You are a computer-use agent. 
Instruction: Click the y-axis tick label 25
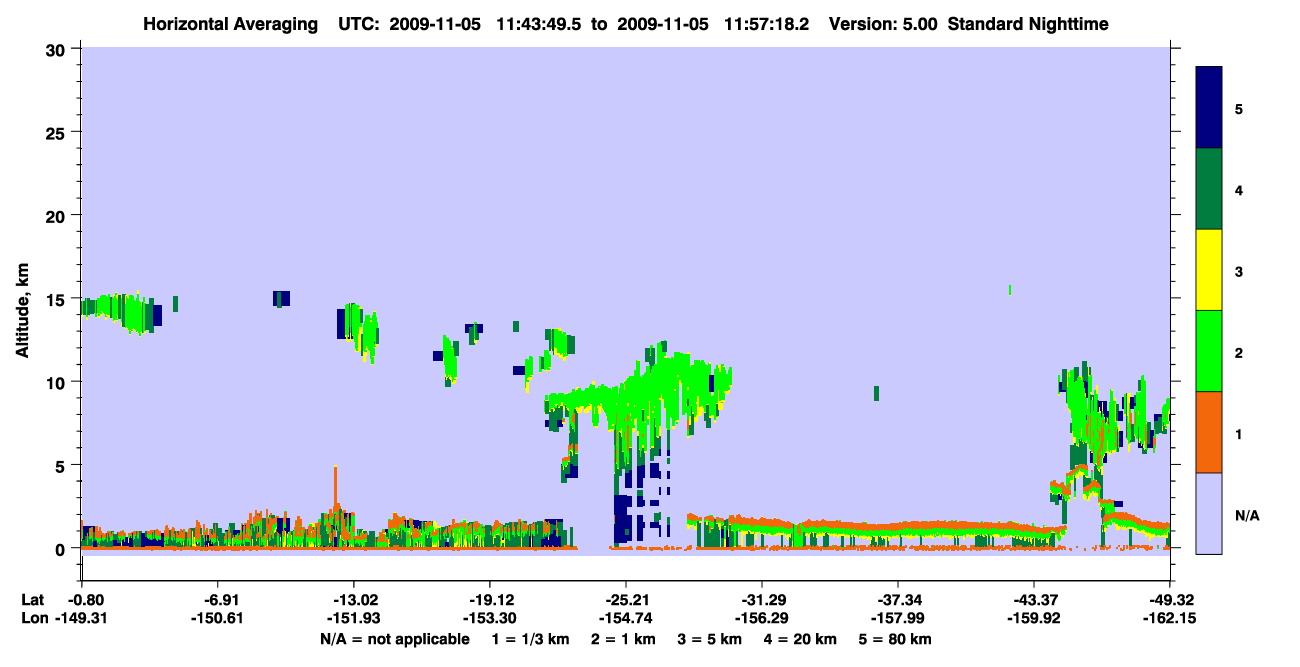58,132
